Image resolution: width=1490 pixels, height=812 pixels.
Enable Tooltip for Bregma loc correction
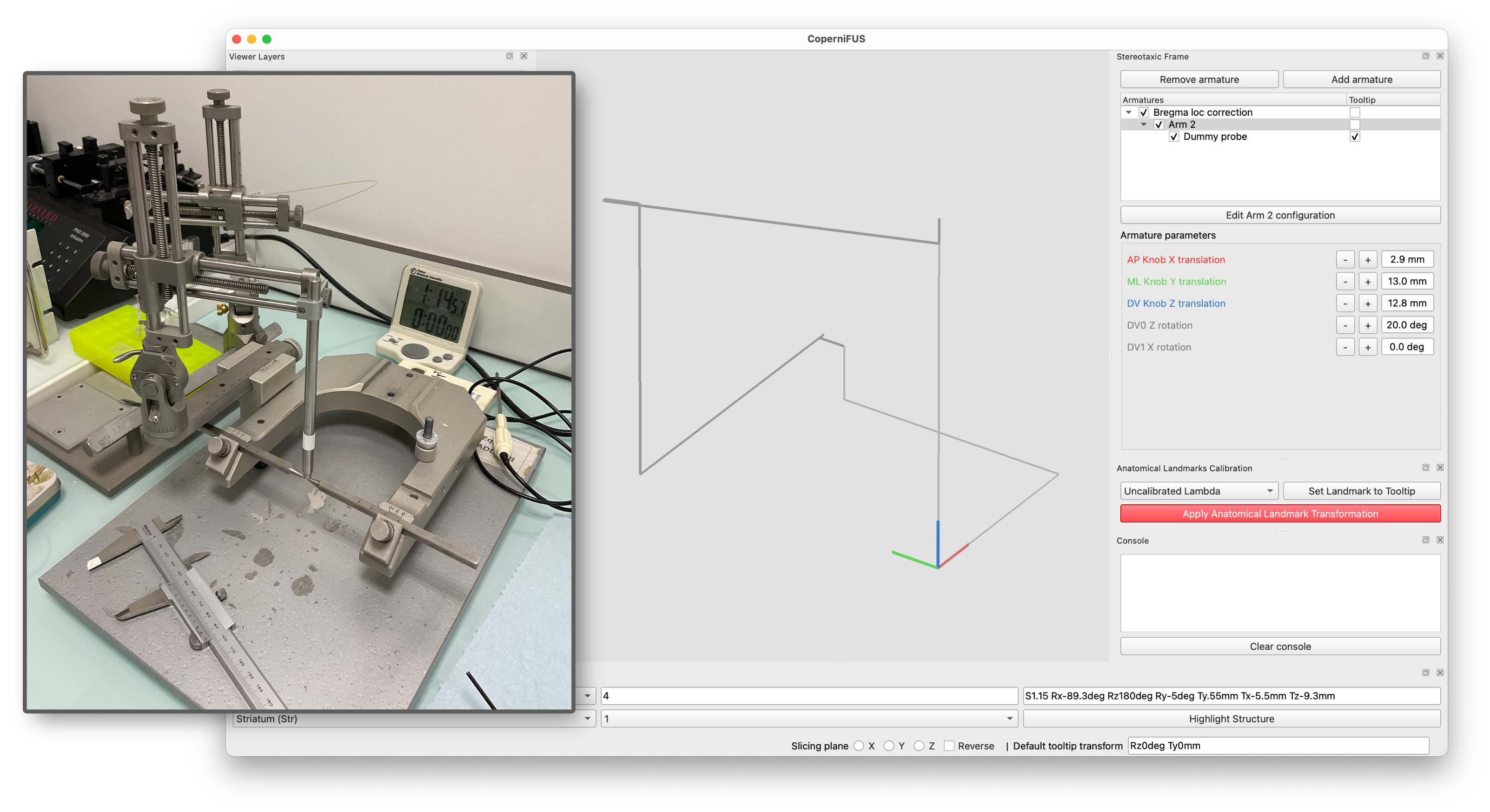pos(1355,112)
